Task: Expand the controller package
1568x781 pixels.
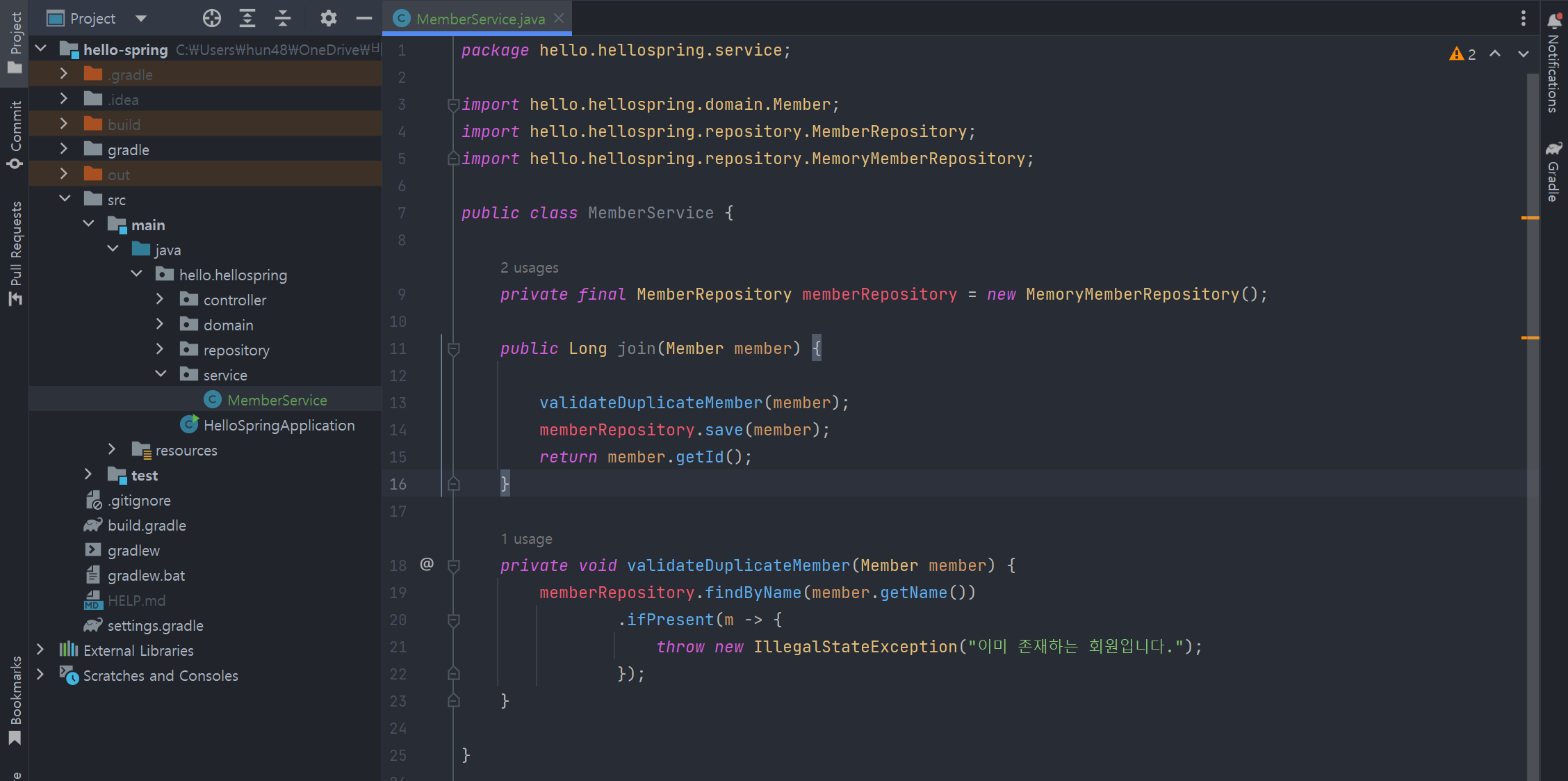Action: tap(160, 299)
